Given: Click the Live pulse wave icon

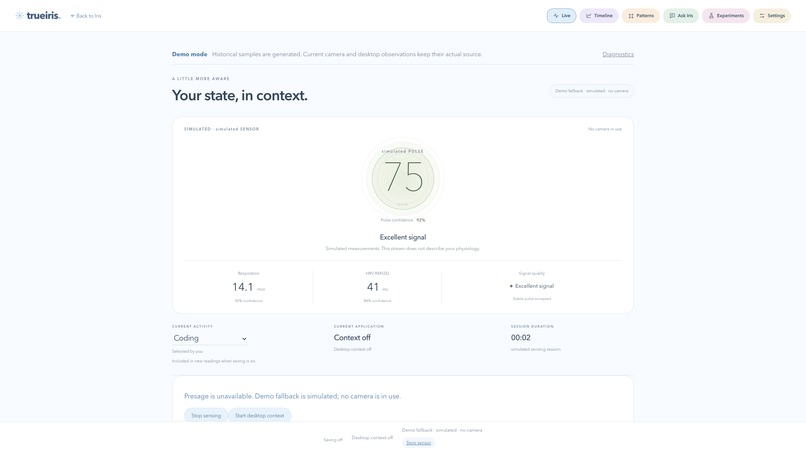Looking at the screenshot, I should (556, 16).
